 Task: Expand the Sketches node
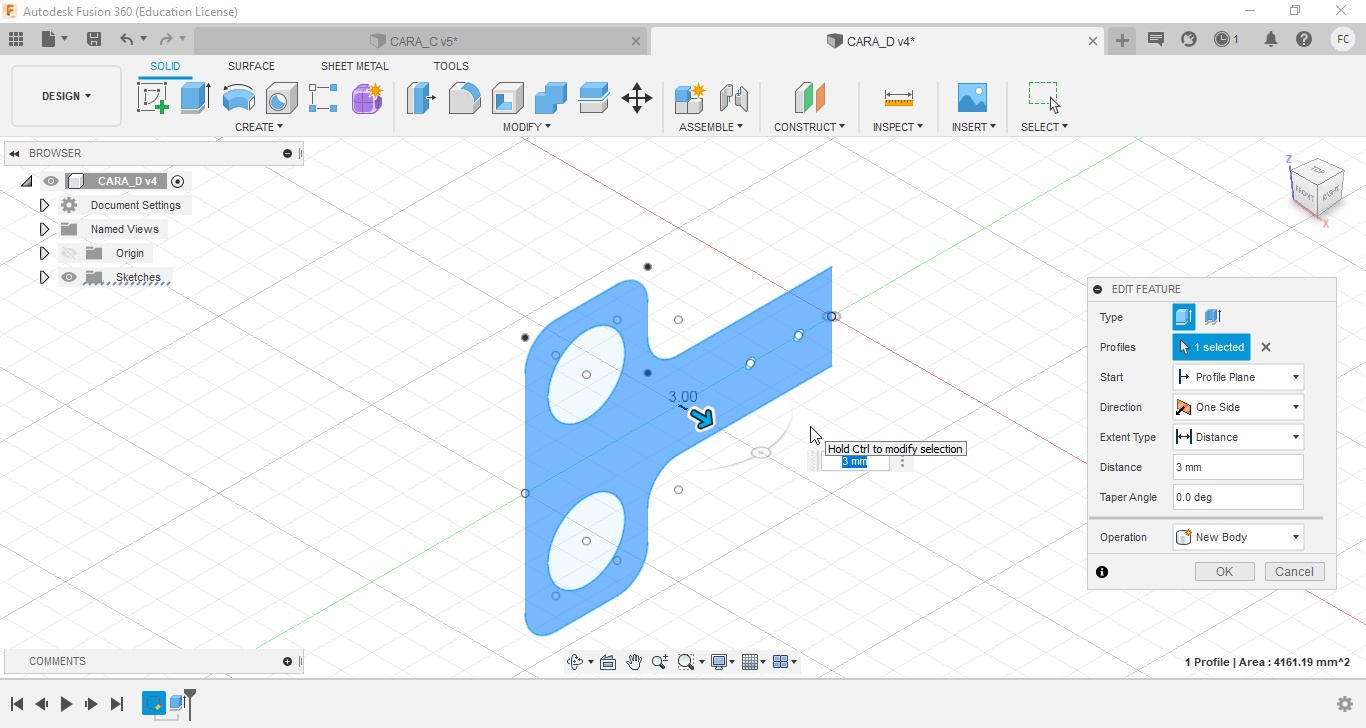[44, 277]
